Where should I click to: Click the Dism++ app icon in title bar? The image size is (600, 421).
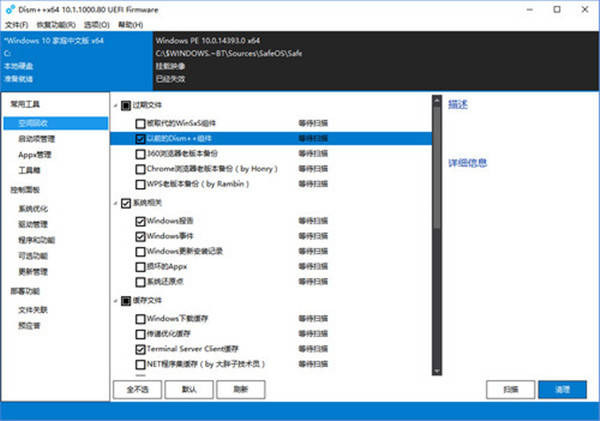pos(8,7)
